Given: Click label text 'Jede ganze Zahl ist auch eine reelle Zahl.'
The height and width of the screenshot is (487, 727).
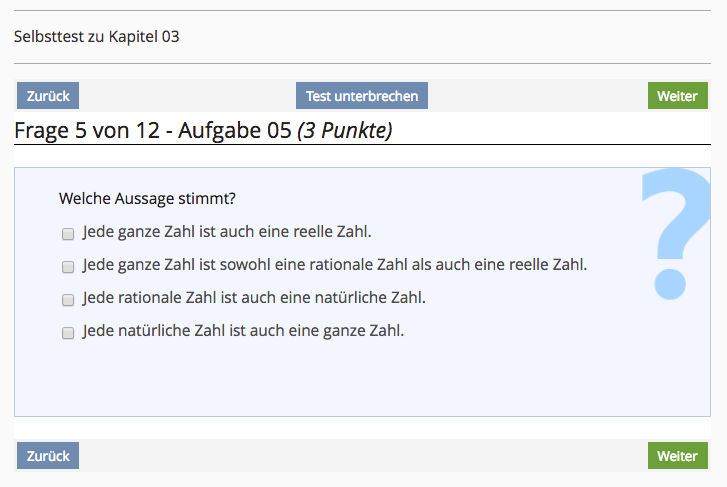Looking at the screenshot, I should (x=227, y=233).
